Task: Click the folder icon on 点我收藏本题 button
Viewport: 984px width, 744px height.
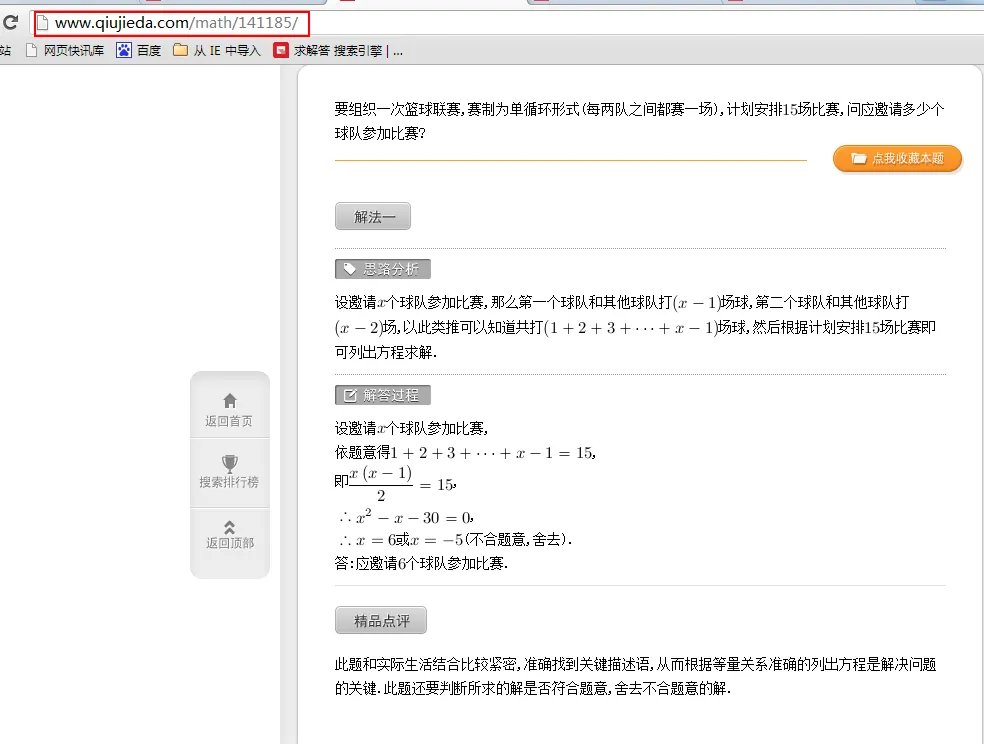Action: pos(862,158)
